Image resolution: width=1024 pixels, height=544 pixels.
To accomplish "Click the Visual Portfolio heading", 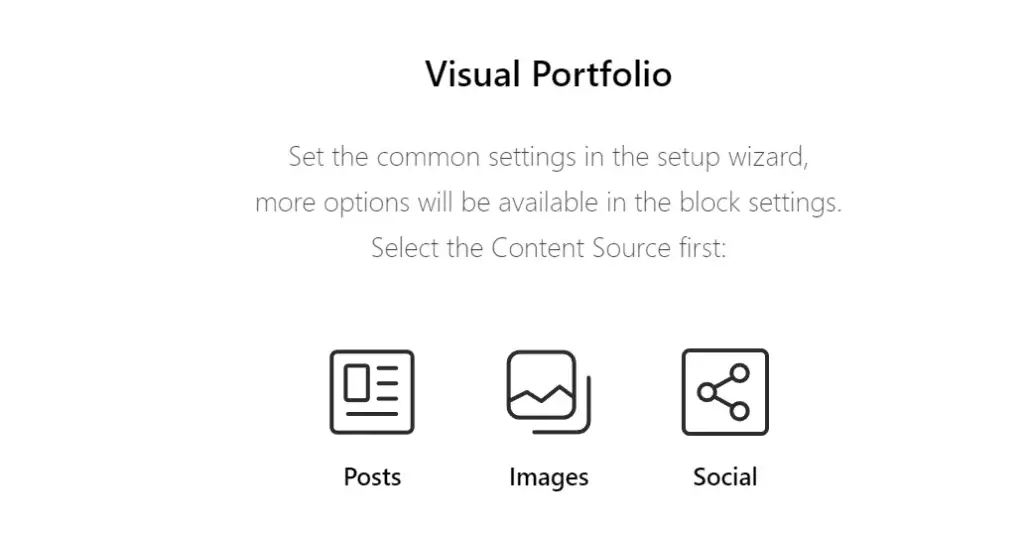I will click(548, 74).
